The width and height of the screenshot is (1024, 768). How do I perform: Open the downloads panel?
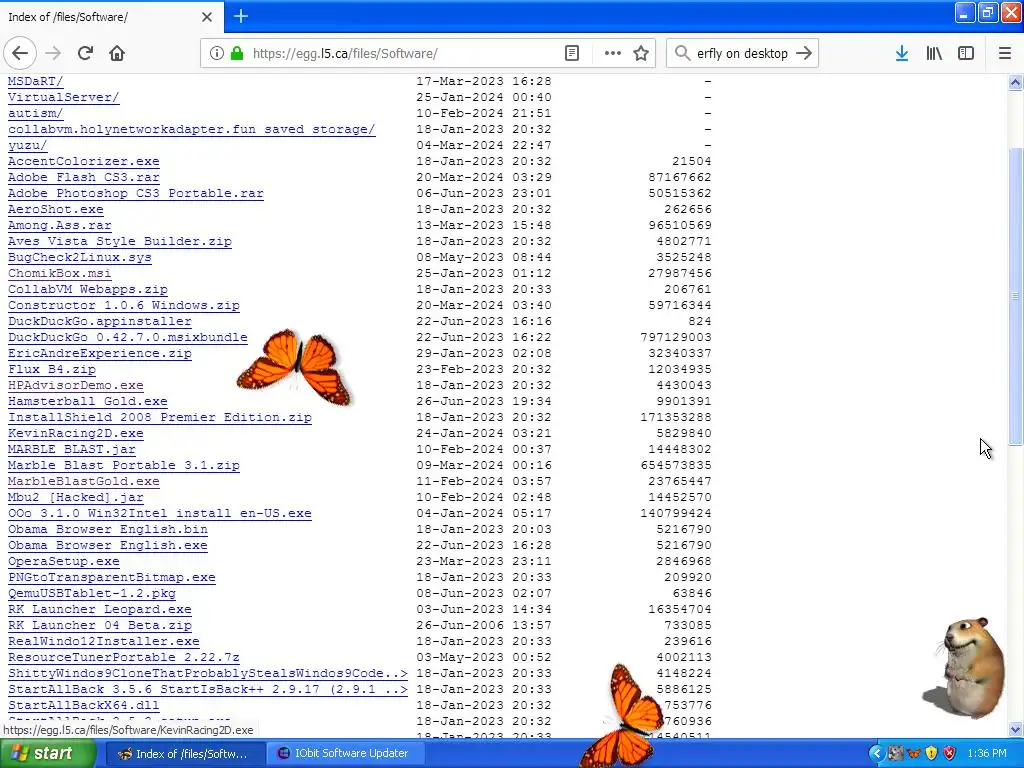coord(902,54)
